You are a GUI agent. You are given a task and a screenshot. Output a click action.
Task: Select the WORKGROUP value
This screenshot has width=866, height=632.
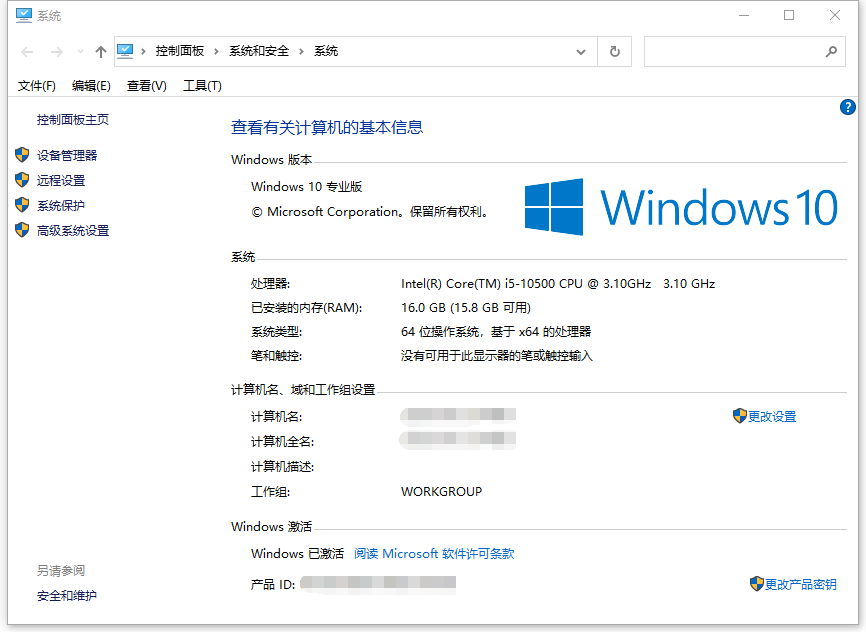[x=441, y=492]
